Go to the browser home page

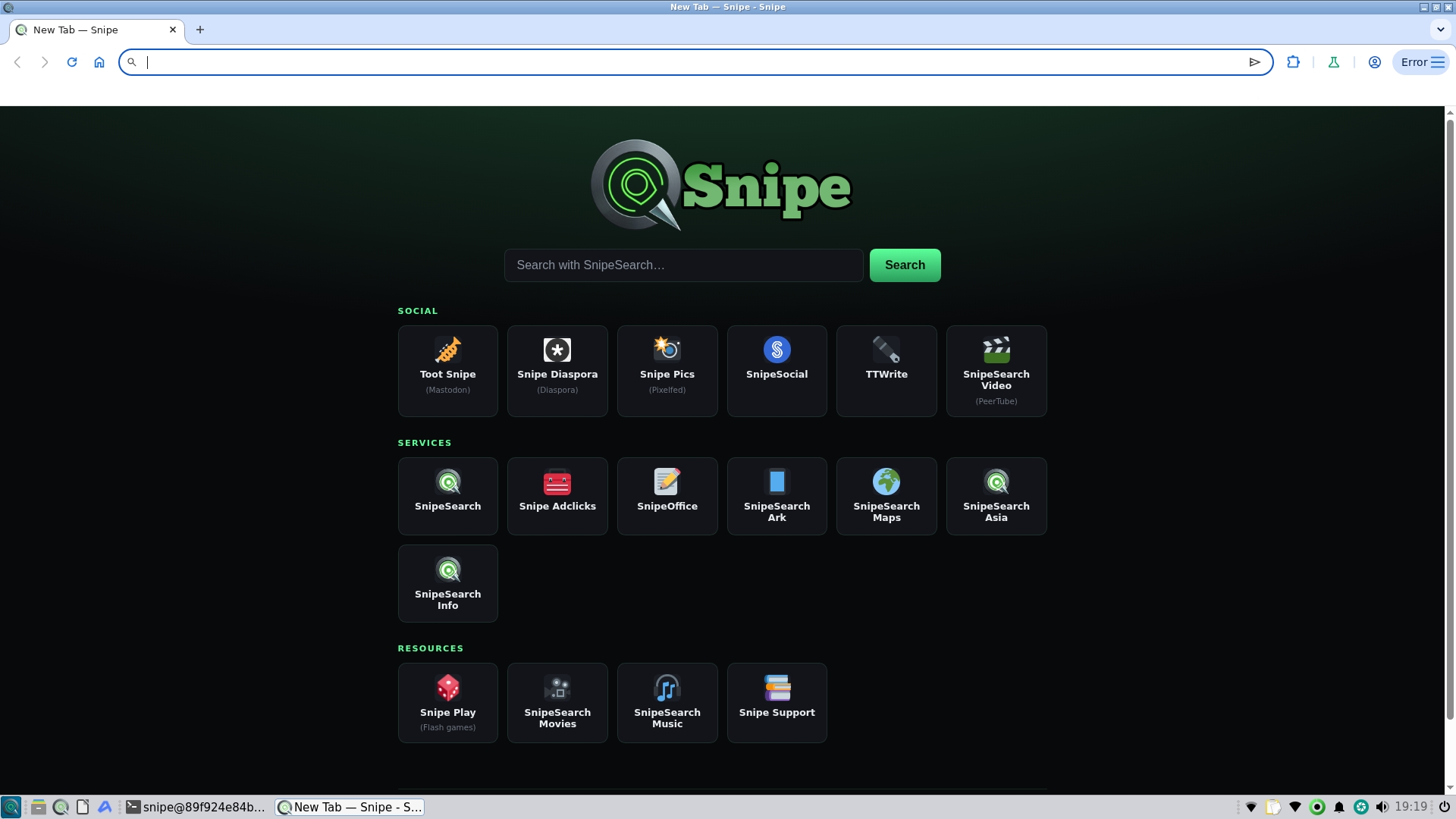pyautogui.click(x=99, y=62)
